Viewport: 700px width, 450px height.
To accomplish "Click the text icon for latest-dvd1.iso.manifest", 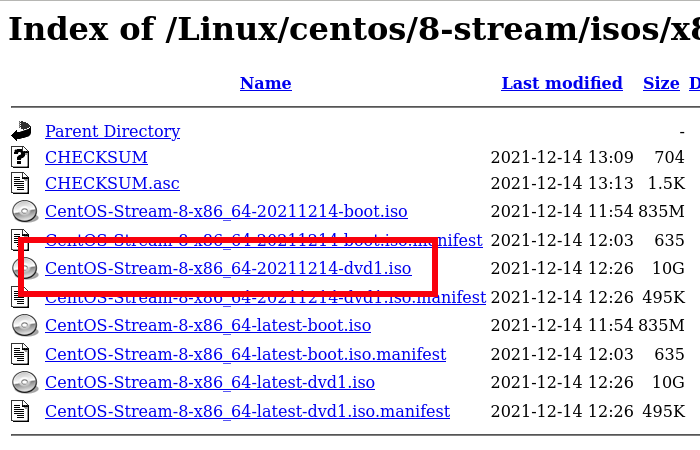I will click(x=21, y=411).
